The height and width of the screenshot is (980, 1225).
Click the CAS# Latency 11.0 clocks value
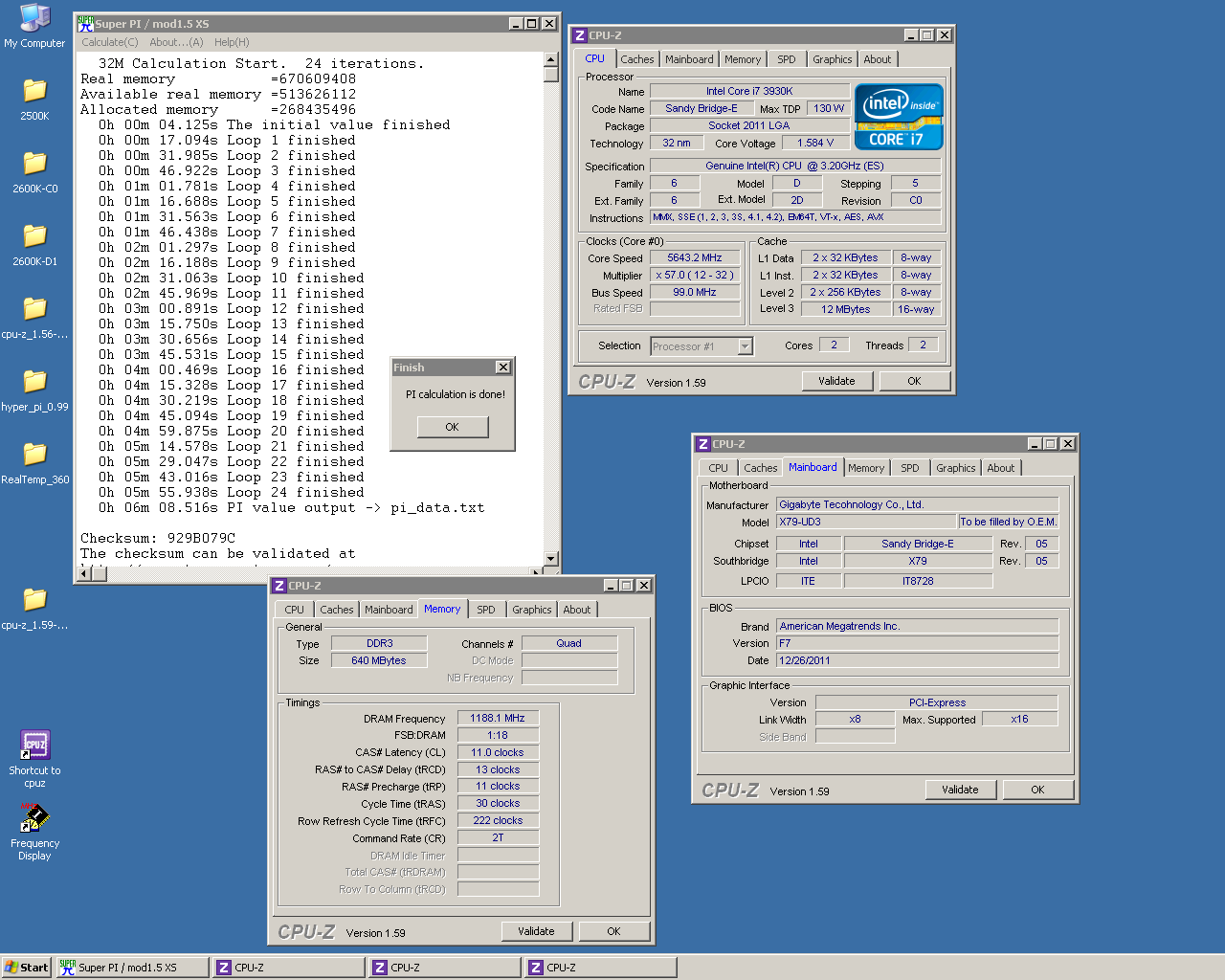click(498, 752)
